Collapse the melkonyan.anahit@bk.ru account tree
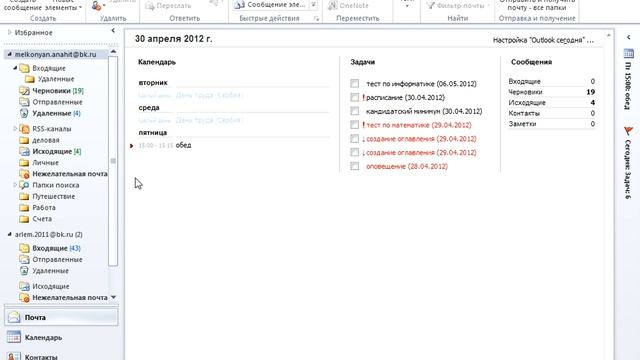Screen dimensions: 640x360 (x=9, y=54)
